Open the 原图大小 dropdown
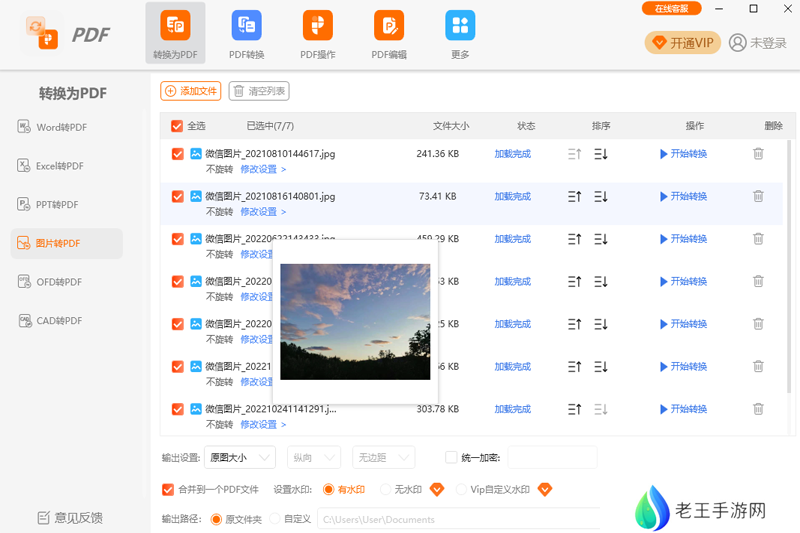The image size is (800, 533). tap(240, 458)
